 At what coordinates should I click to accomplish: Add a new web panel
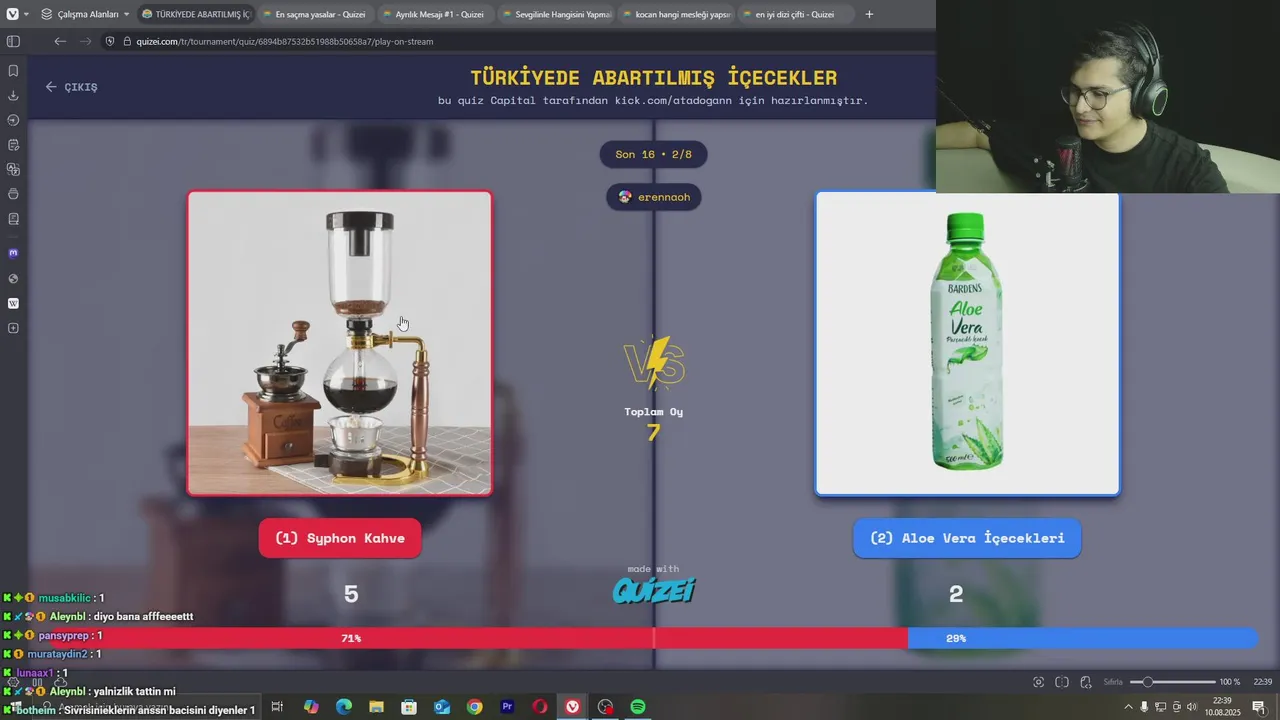click(x=13, y=328)
